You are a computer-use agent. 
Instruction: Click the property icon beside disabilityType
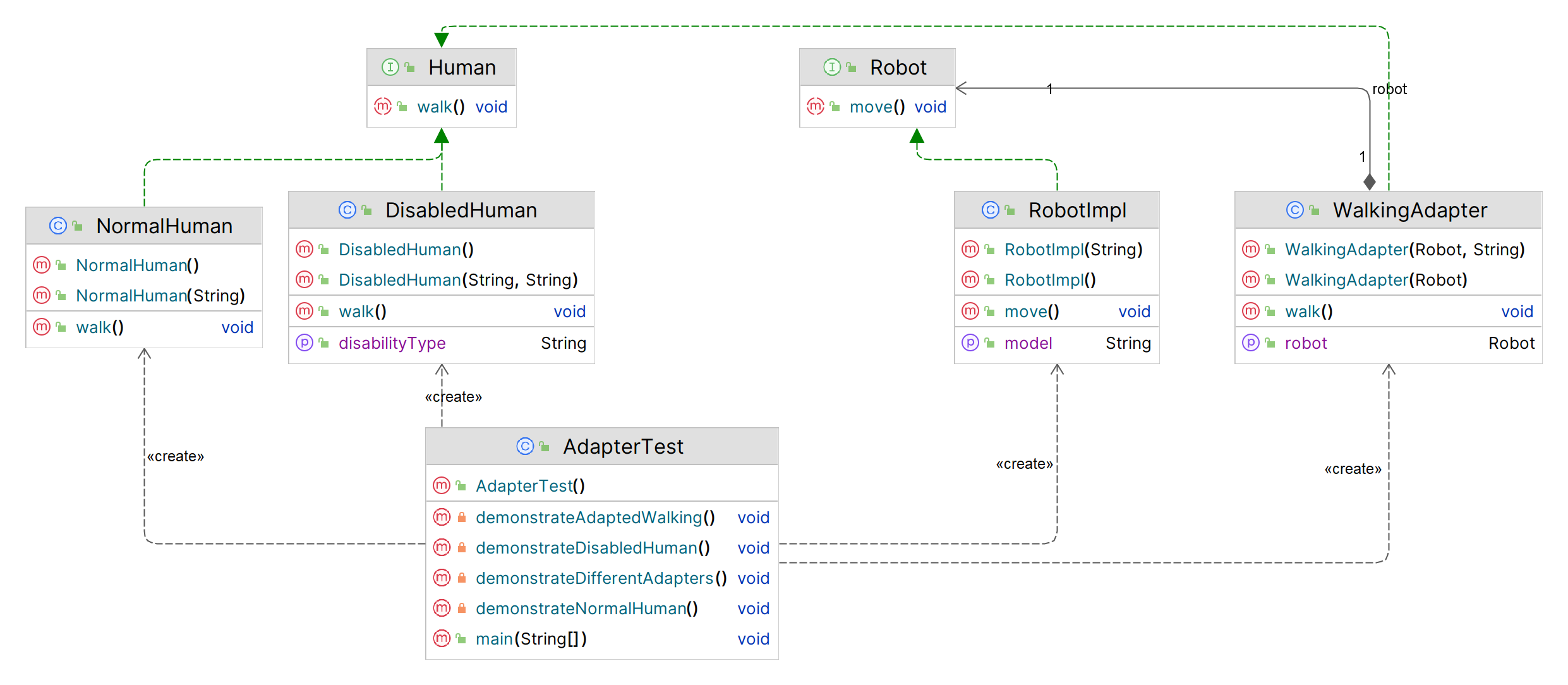click(x=305, y=342)
